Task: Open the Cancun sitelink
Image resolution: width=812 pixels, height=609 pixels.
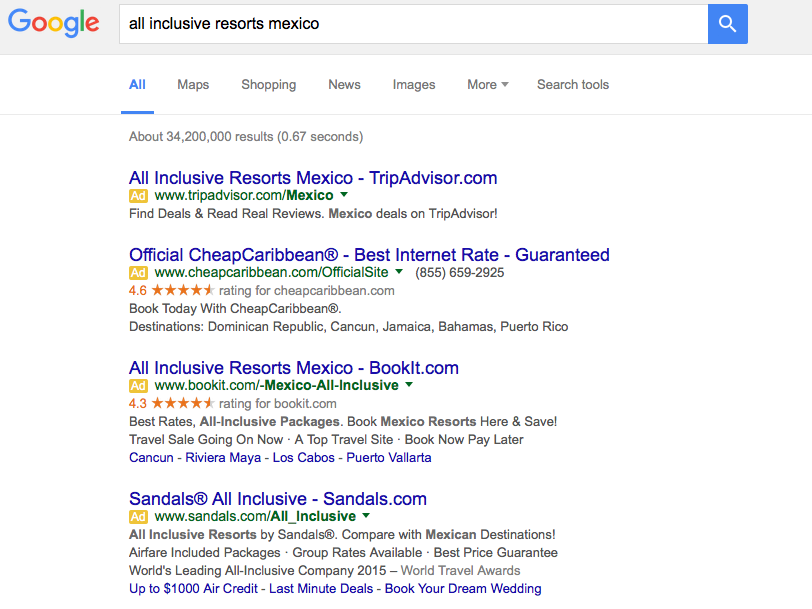Action: 151,458
